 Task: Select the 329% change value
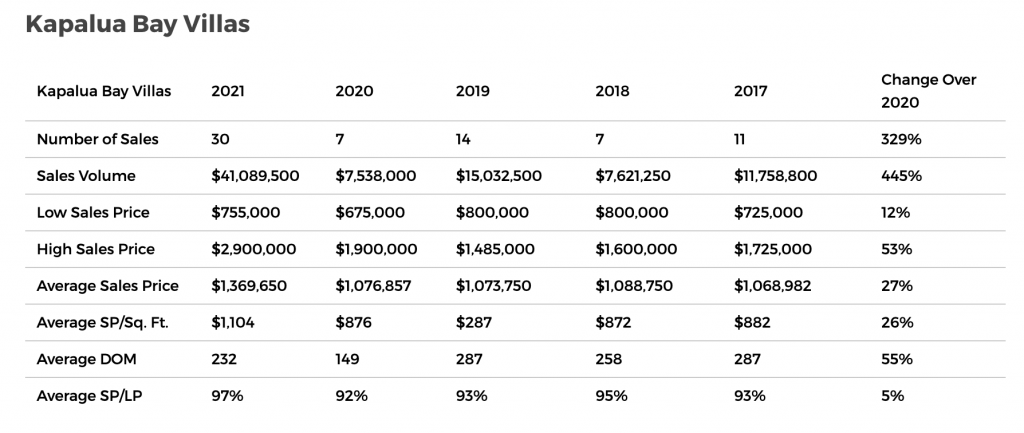pos(900,139)
